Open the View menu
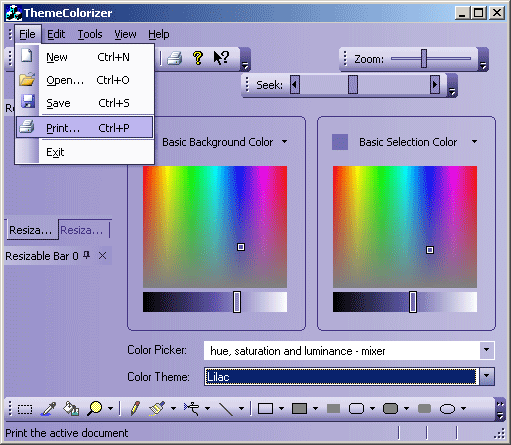Screen dimensions: 511x445 coord(125,34)
